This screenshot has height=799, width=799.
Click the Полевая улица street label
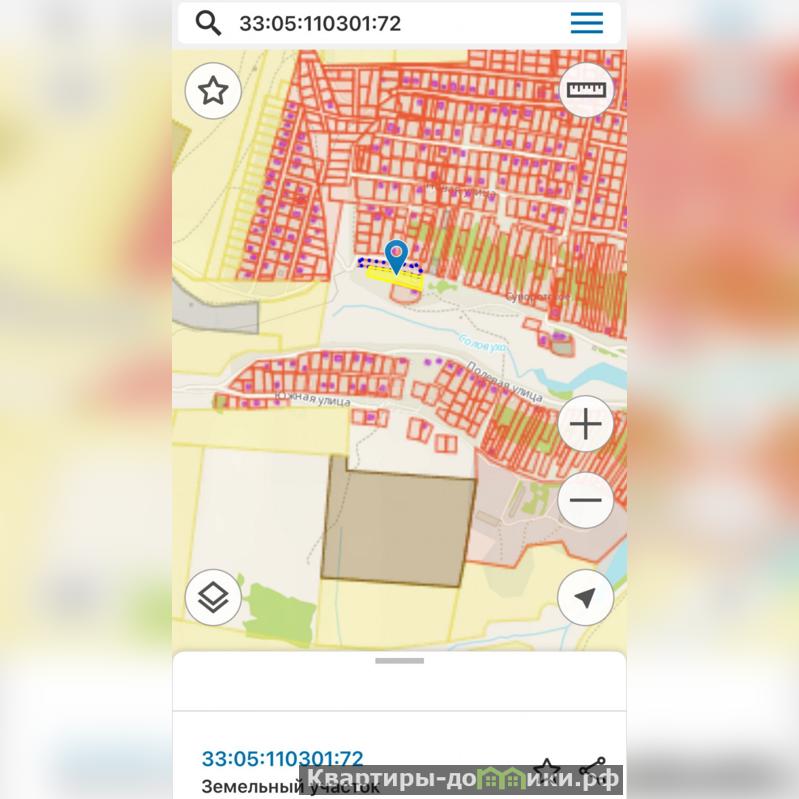504,382
